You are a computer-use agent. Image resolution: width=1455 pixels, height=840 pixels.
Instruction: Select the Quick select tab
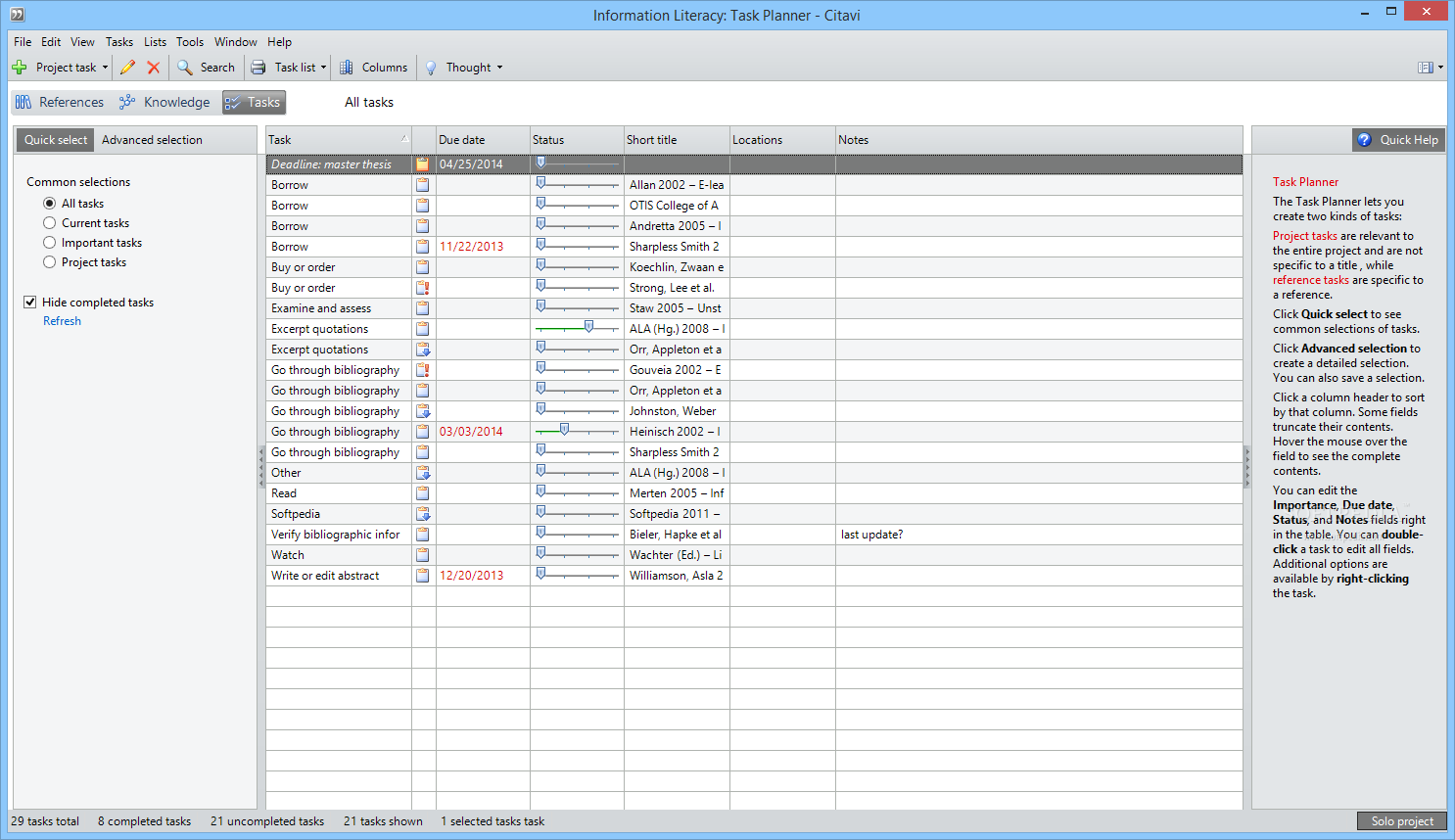pos(56,140)
